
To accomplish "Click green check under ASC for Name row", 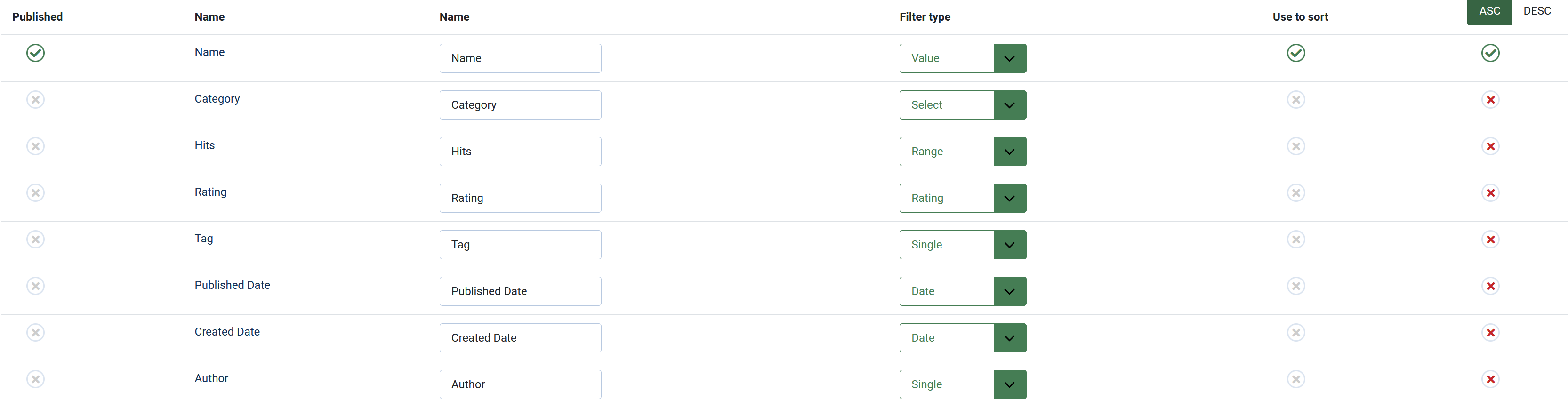I will coord(1490,53).
